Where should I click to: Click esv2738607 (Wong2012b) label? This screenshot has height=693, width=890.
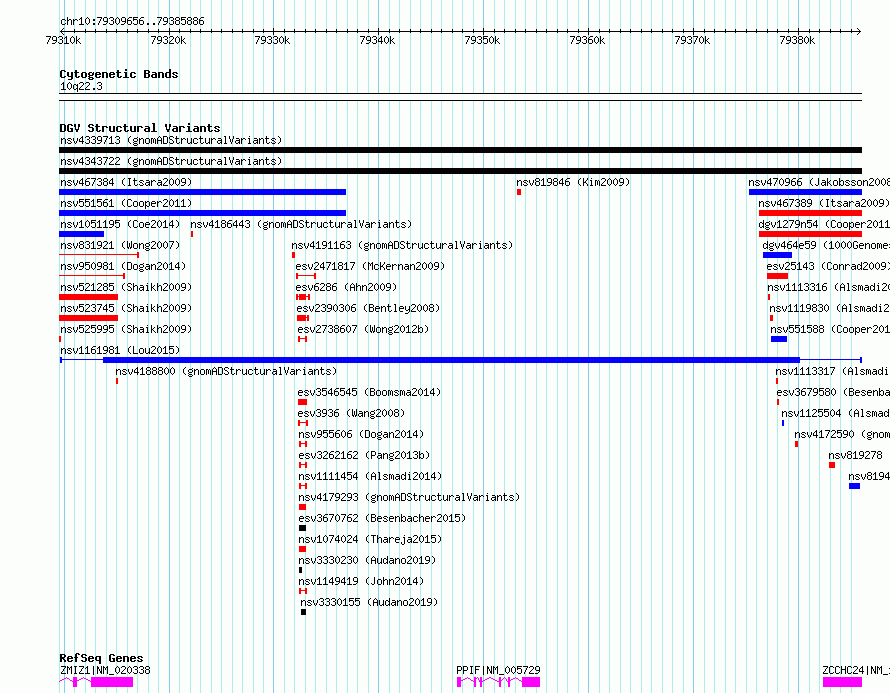tap(363, 329)
